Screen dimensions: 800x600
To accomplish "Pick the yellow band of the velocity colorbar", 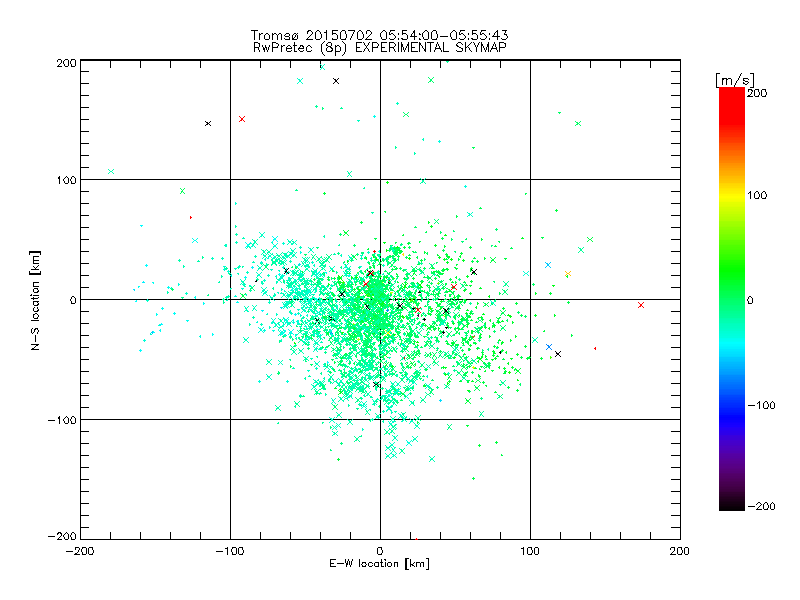I will [732, 195].
